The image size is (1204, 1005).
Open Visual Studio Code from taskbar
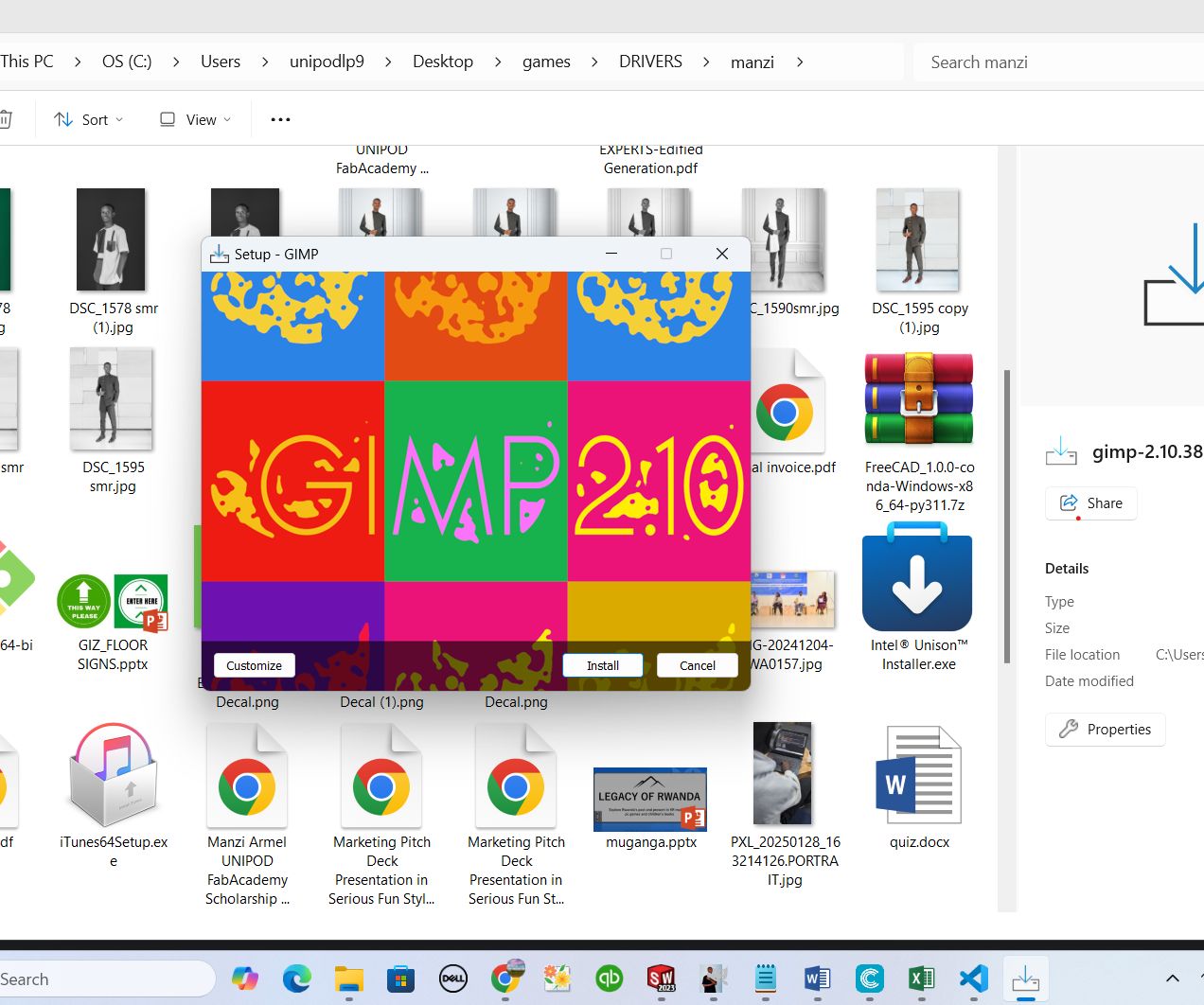[x=973, y=979]
